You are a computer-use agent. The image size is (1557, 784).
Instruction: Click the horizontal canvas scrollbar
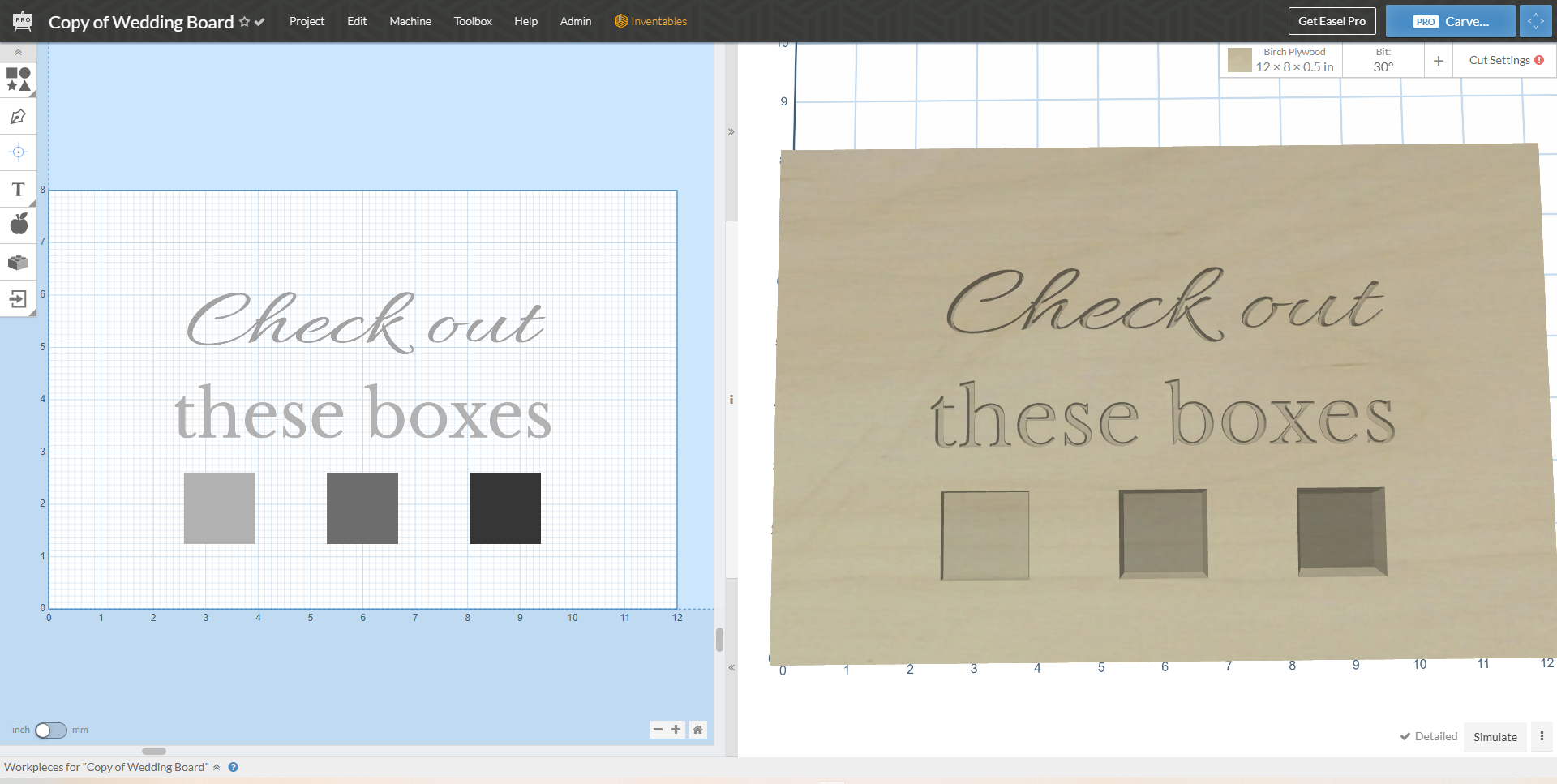154,751
